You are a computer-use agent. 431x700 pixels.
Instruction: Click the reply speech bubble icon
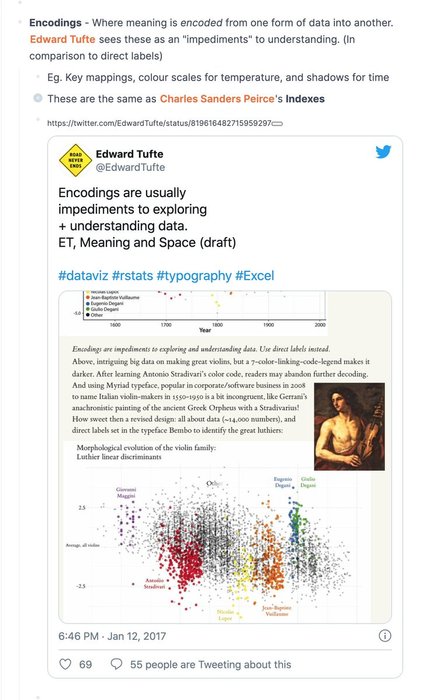pyautogui.click(x=116, y=664)
